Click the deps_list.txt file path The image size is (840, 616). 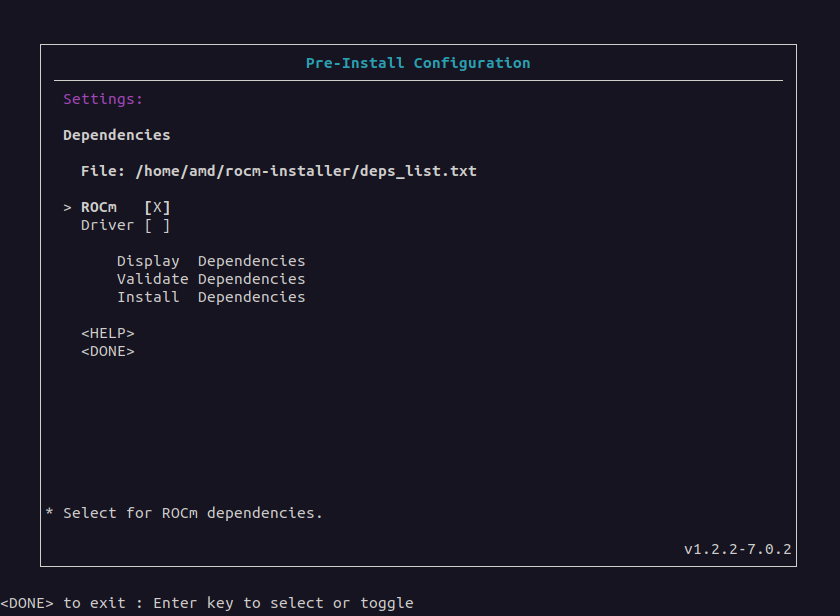306,171
